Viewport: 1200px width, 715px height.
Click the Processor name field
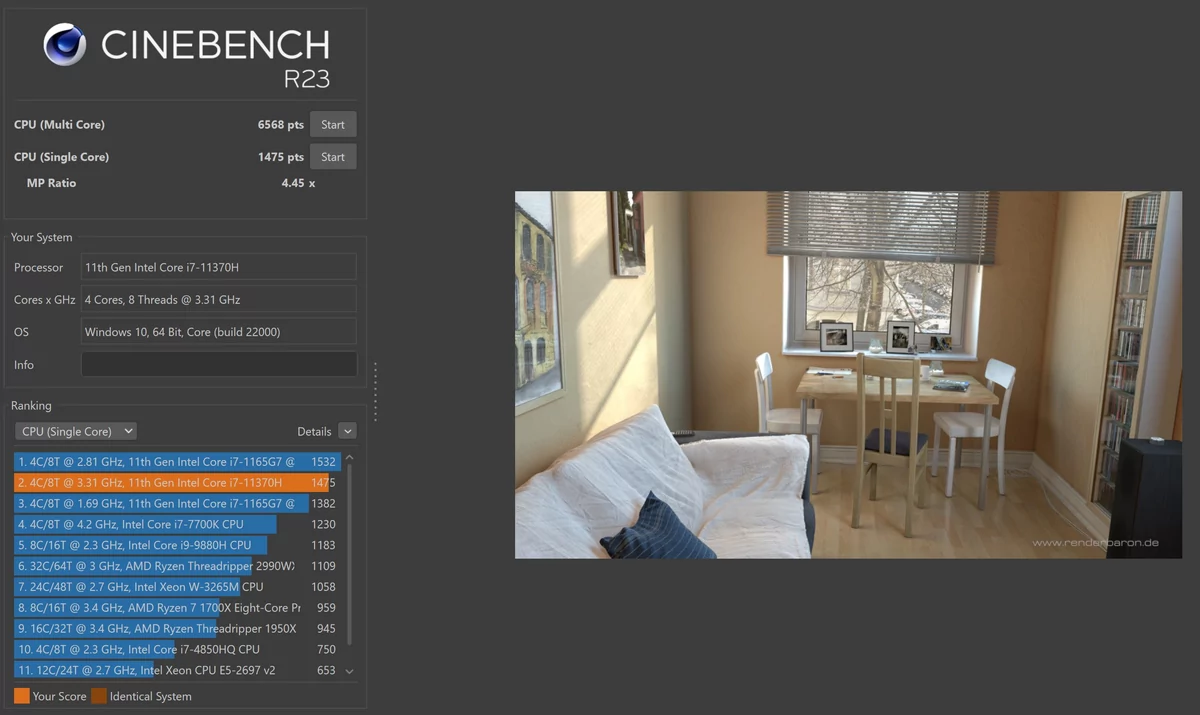(219, 267)
